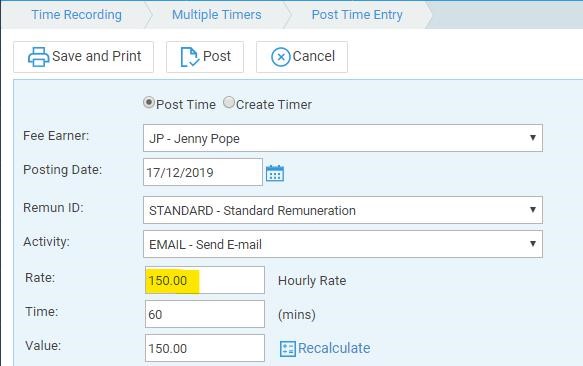Click the printer icon on Save and Print

(x=38, y=57)
